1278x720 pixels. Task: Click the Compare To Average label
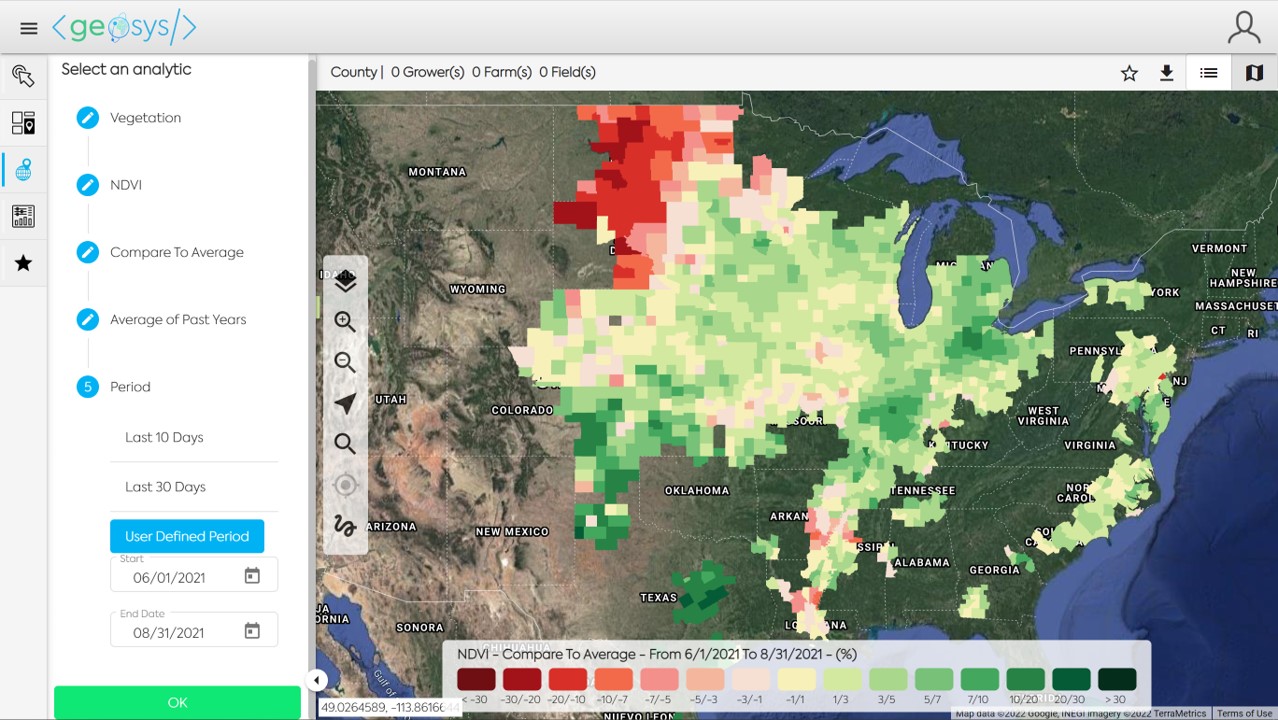[x=177, y=252]
